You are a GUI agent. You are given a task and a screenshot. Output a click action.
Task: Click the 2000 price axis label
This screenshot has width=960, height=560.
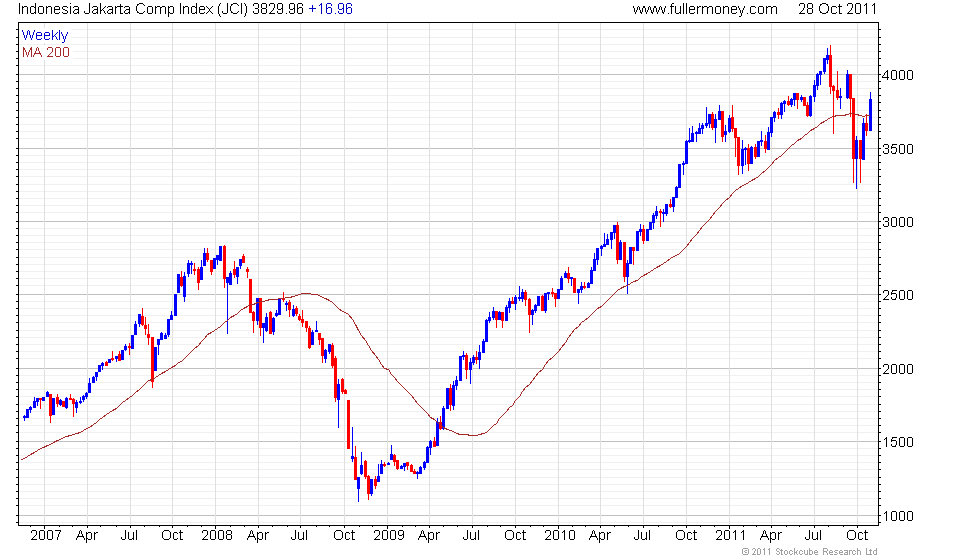(898, 369)
